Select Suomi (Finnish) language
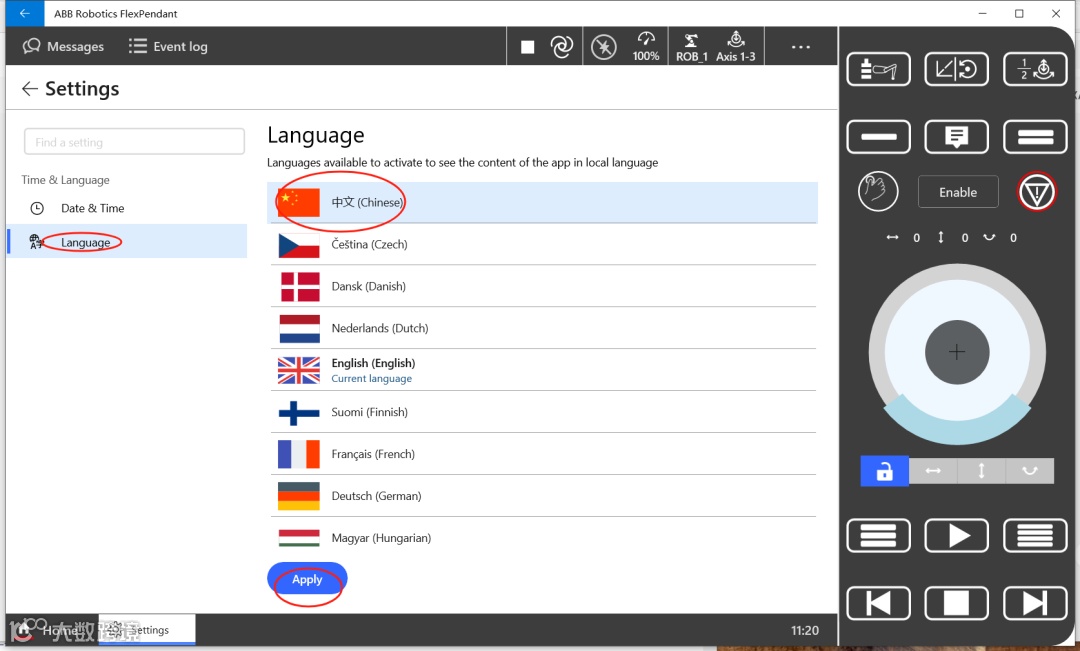The width and height of the screenshot is (1080, 651). pos(542,413)
